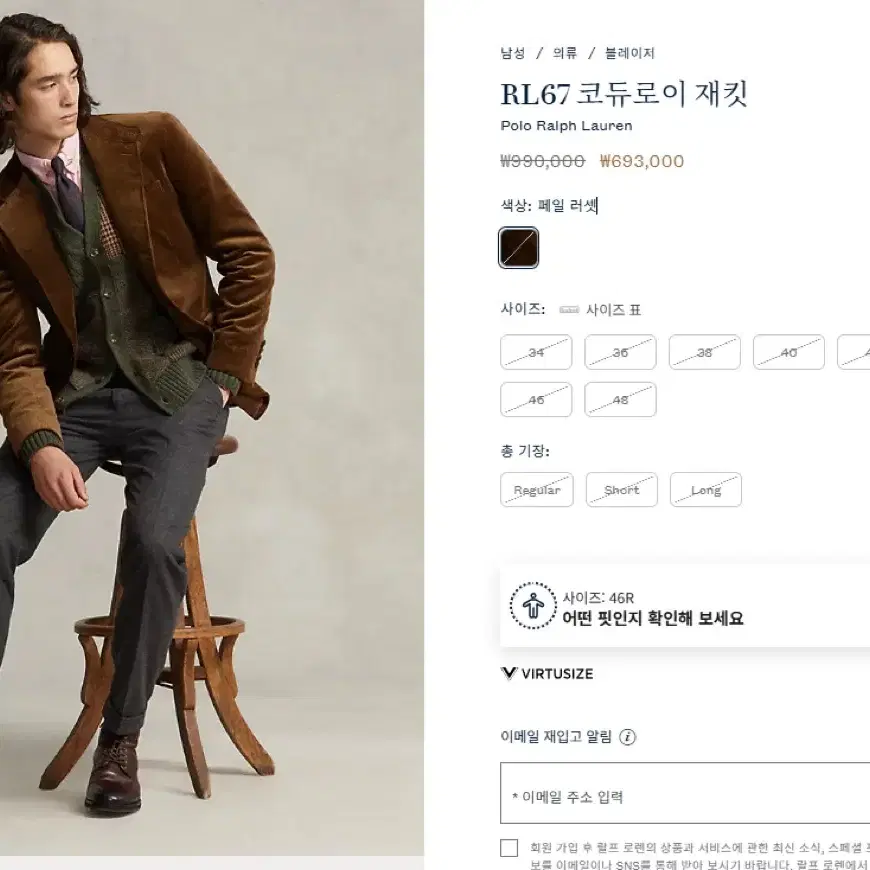Select the Long length option
Viewport: 870px width, 870px height.
point(706,489)
